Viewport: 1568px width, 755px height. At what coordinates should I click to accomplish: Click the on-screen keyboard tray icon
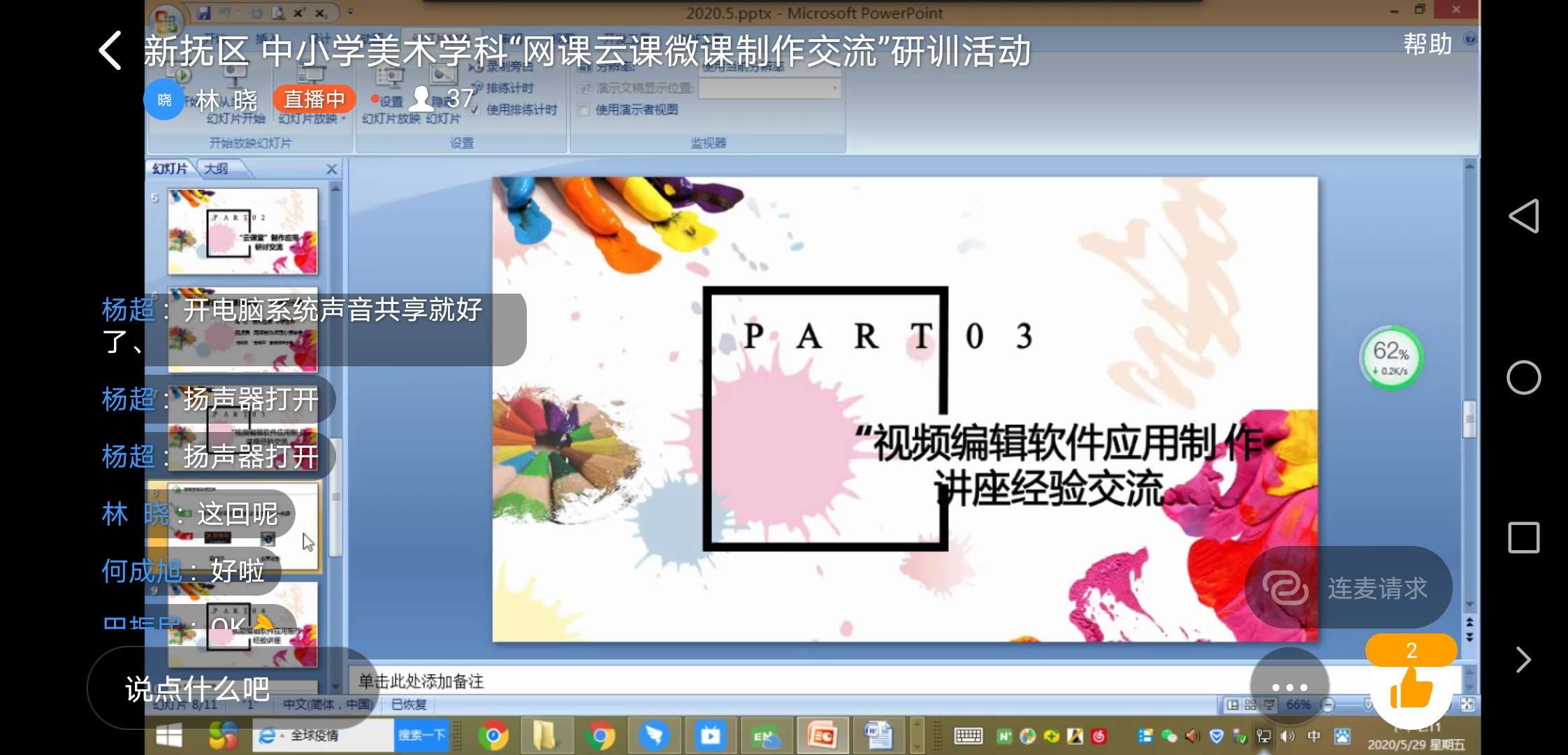968,735
